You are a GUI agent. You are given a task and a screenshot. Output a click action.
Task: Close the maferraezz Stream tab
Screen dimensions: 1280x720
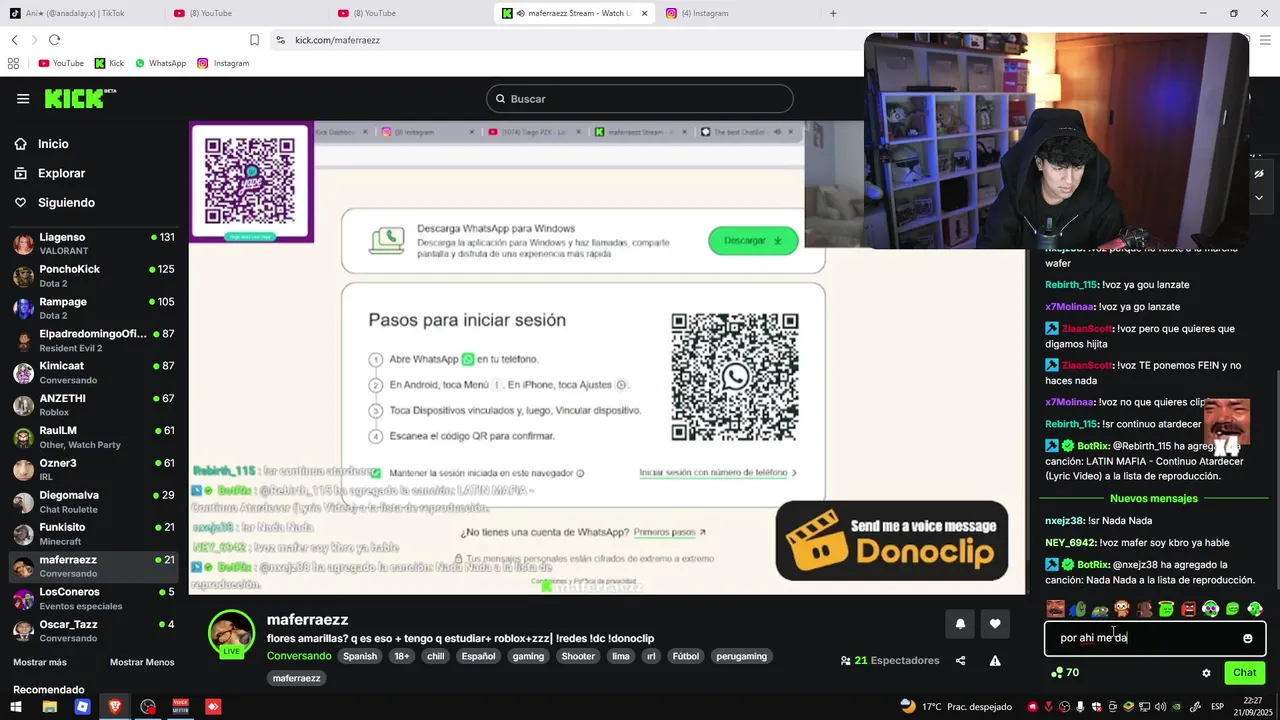(644, 13)
